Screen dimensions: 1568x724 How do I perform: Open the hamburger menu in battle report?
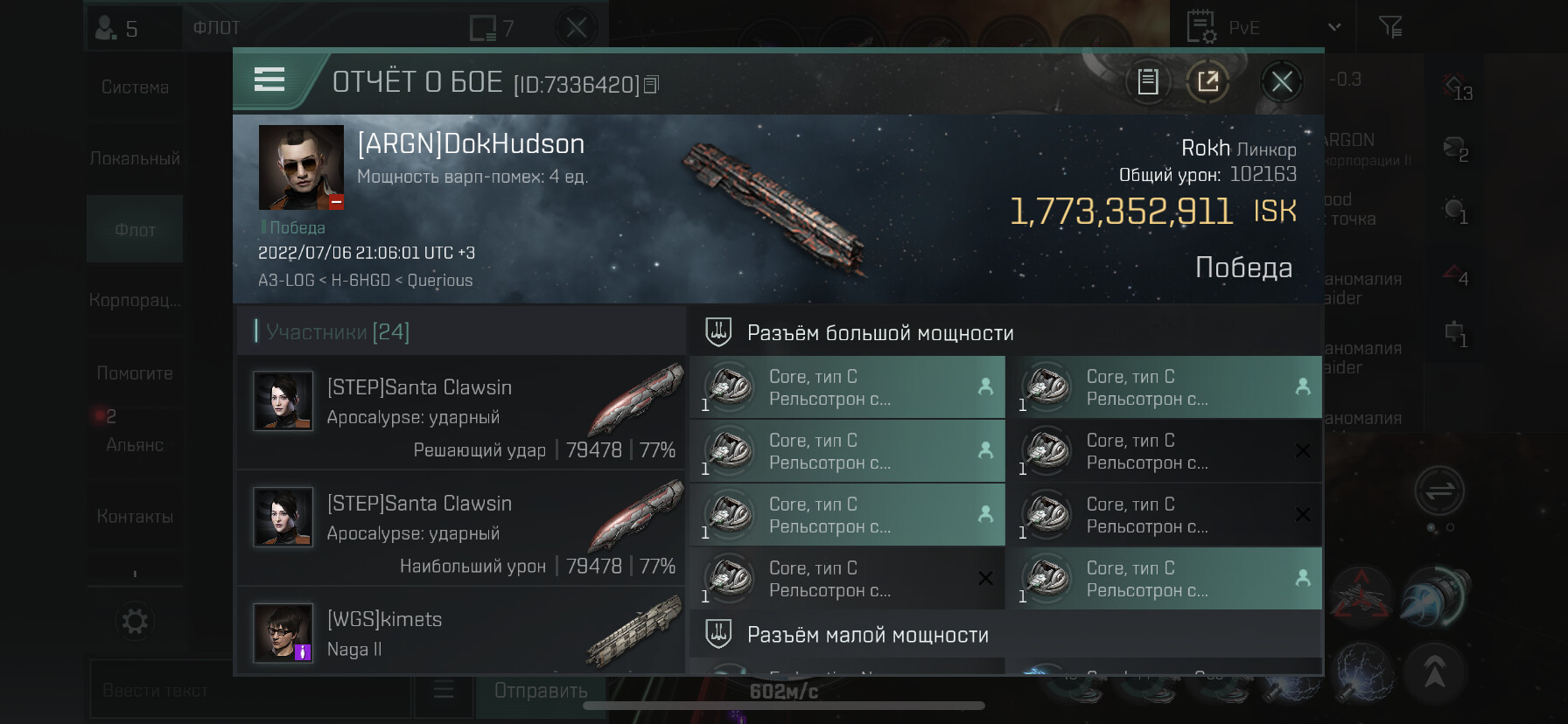269,80
